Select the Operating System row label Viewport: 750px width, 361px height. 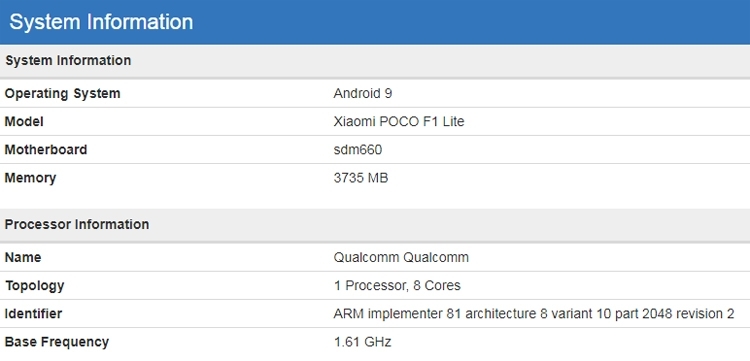point(63,93)
